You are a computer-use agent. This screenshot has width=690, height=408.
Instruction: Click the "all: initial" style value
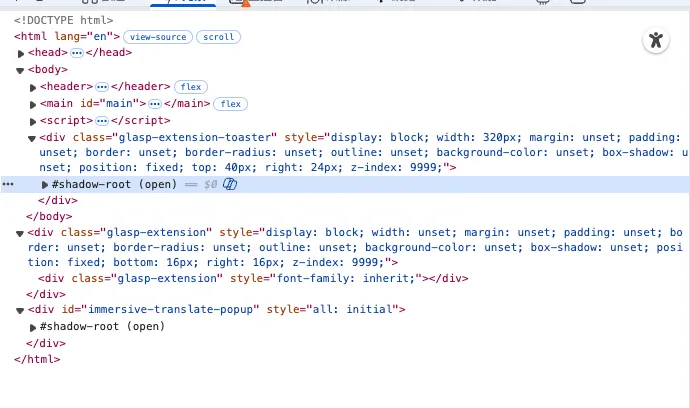(352, 309)
